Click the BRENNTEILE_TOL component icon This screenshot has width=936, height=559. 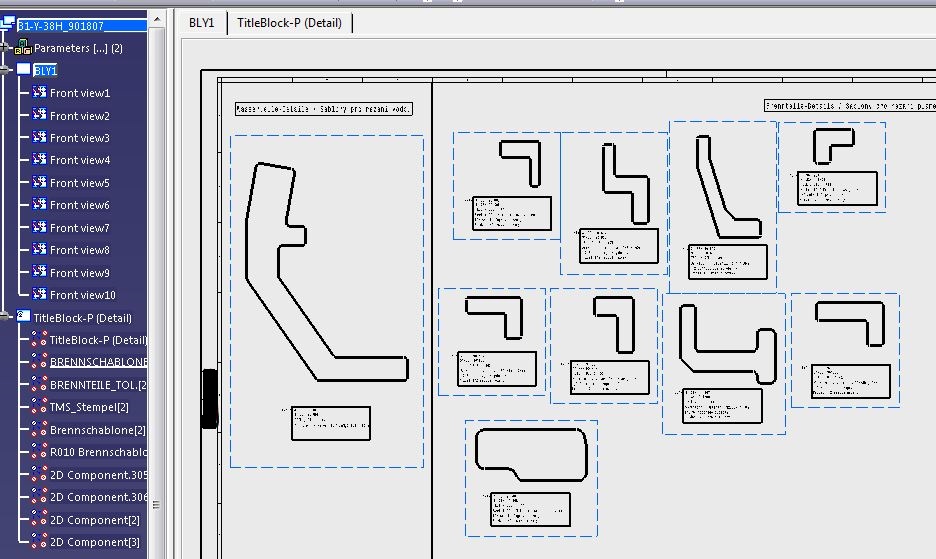[40, 384]
